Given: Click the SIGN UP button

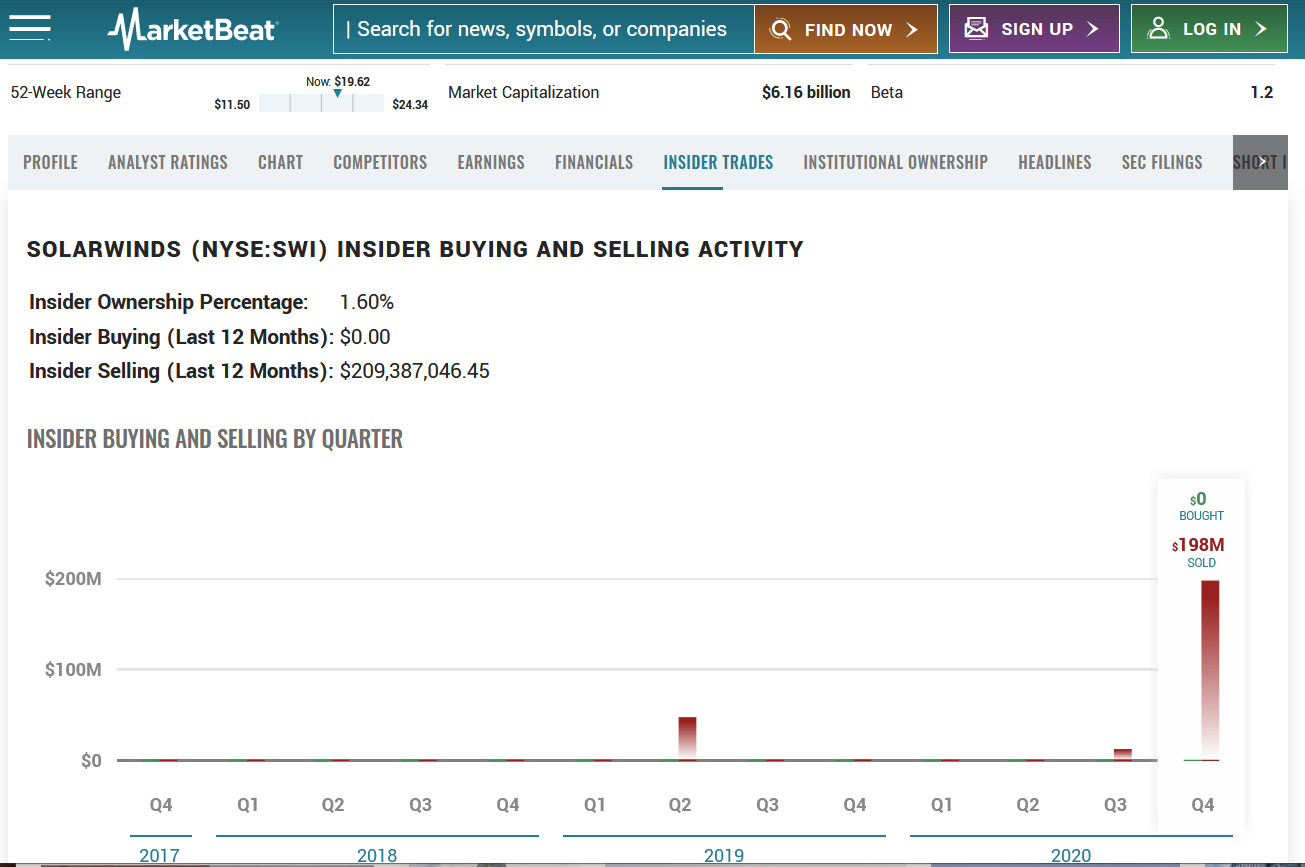Looking at the screenshot, I should click(1034, 29).
